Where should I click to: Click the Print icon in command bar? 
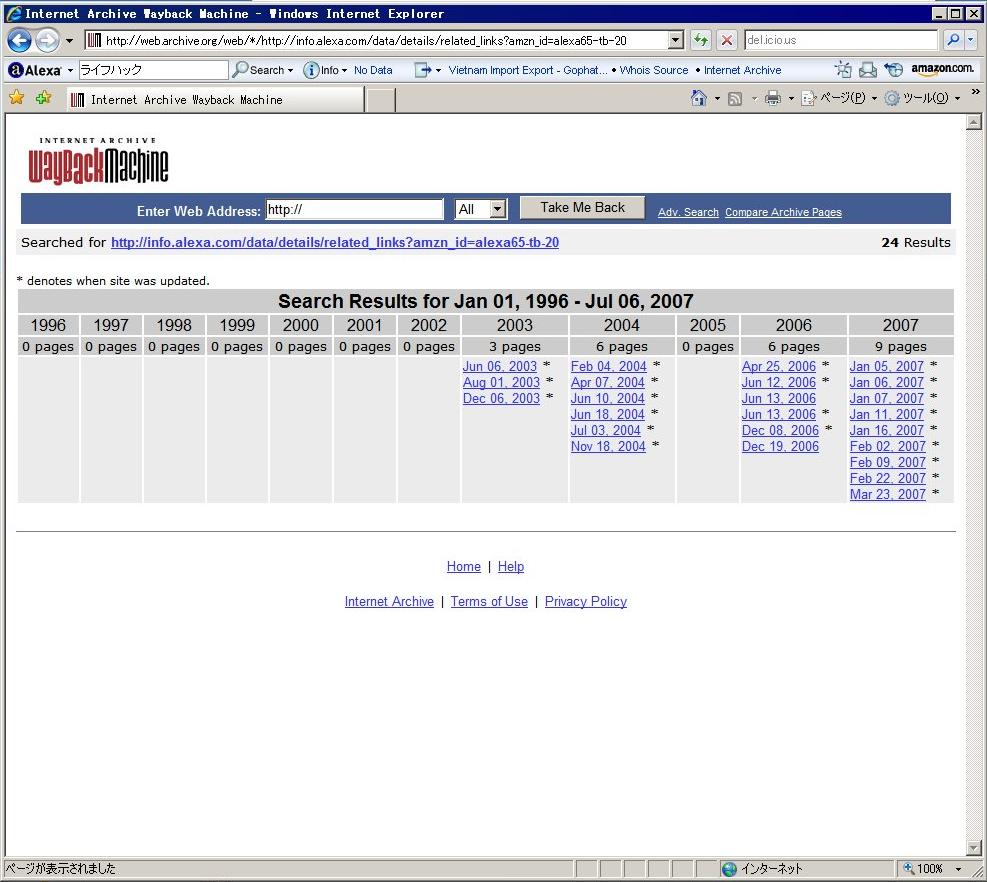point(772,98)
